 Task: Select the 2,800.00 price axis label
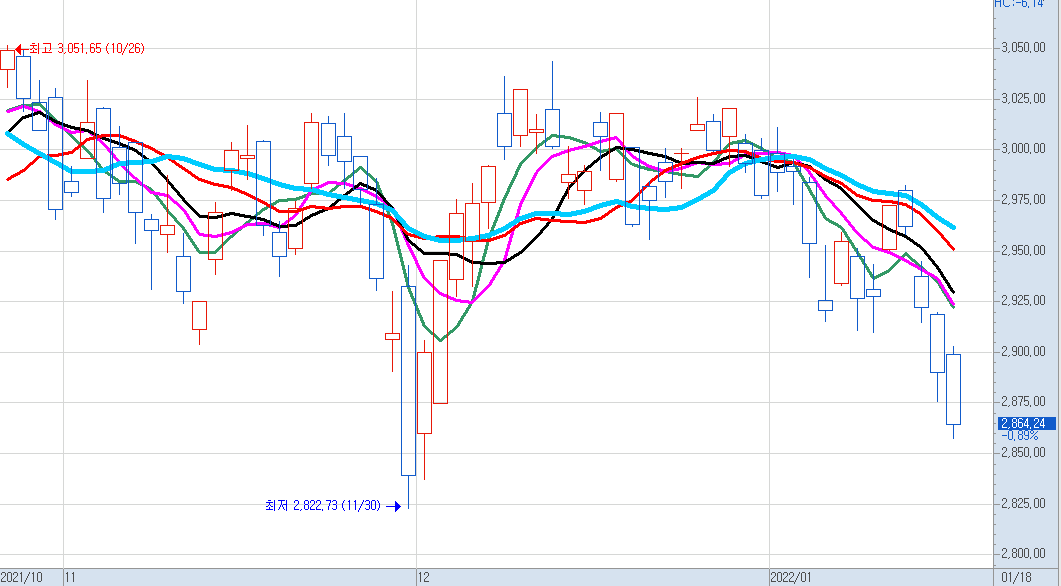(x=1022, y=554)
